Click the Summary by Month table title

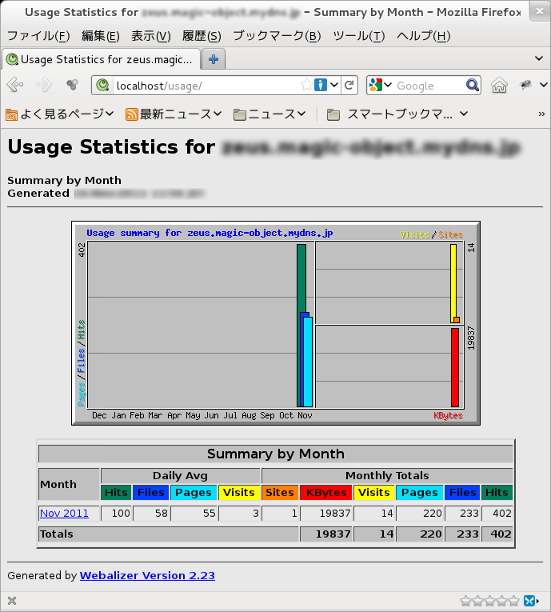[x=276, y=454]
